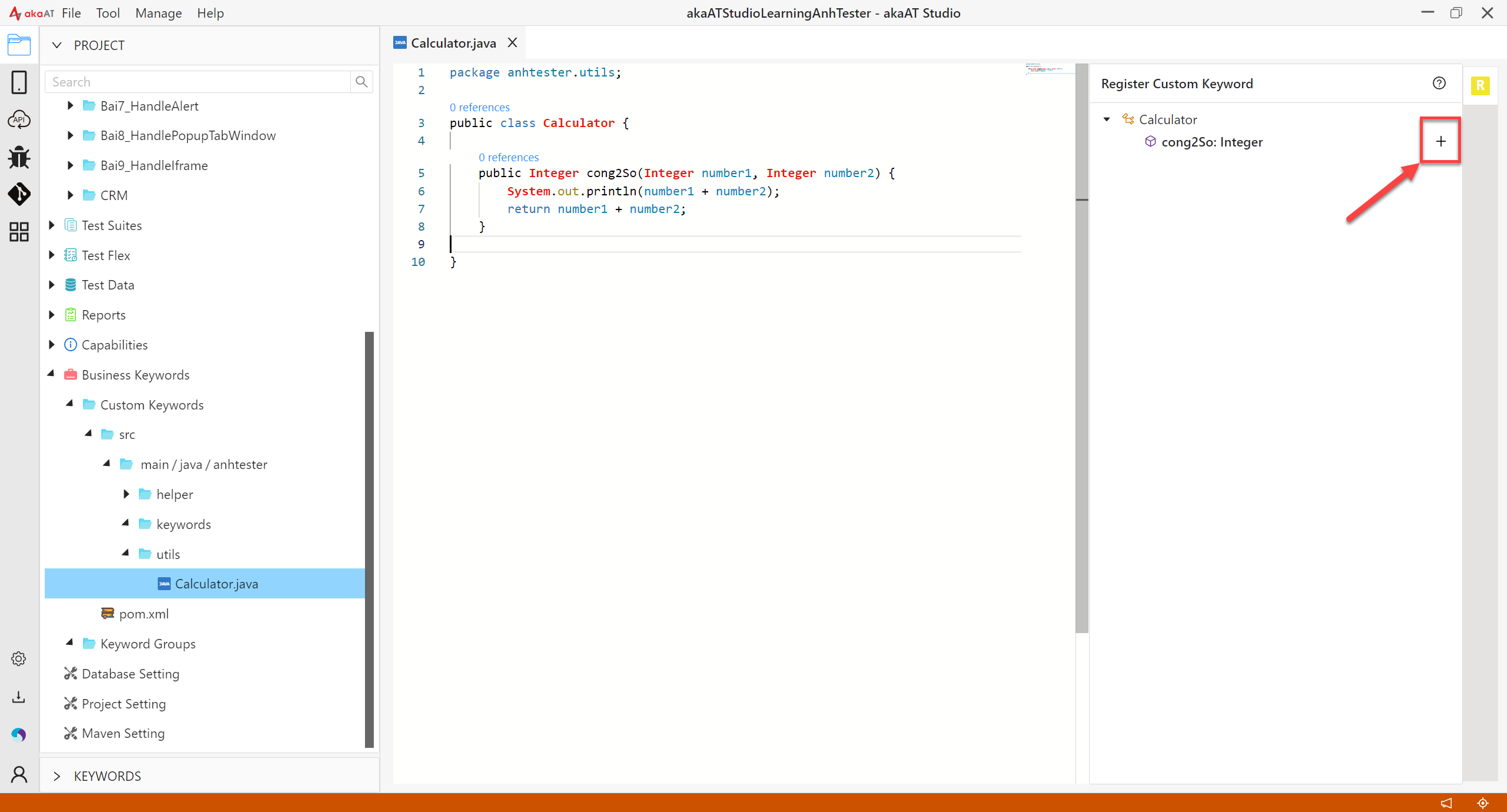Open the Tool menu

(x=108, y=13)
